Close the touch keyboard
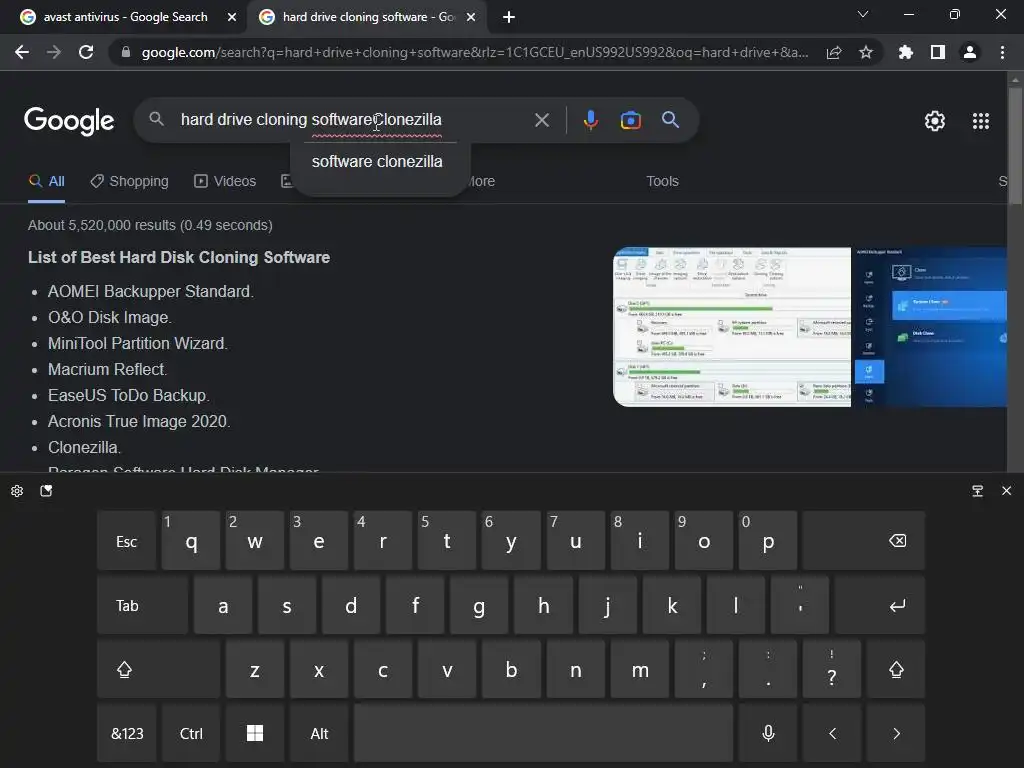Screen dimensions: 1024x768 (1006, 491)
